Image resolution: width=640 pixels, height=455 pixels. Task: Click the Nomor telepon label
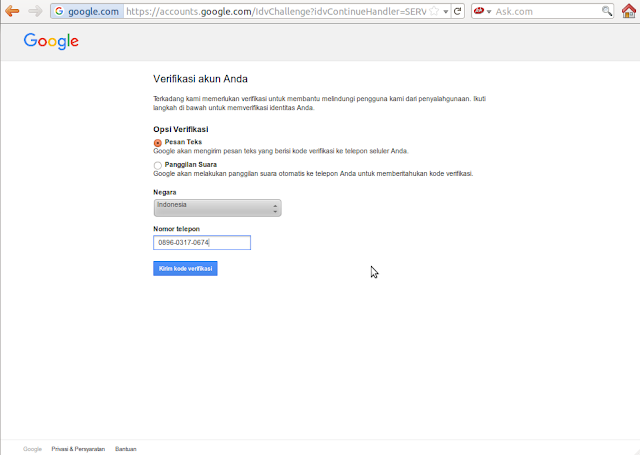tap(176, 229)
